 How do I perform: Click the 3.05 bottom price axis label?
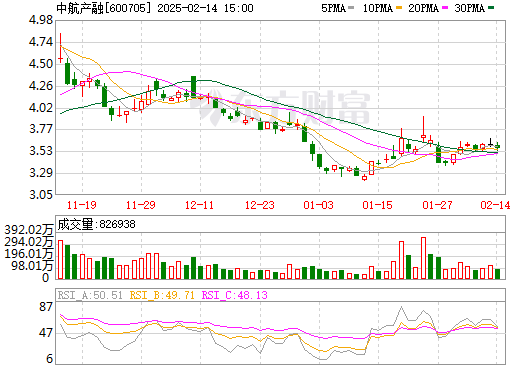tap(41, 195)
